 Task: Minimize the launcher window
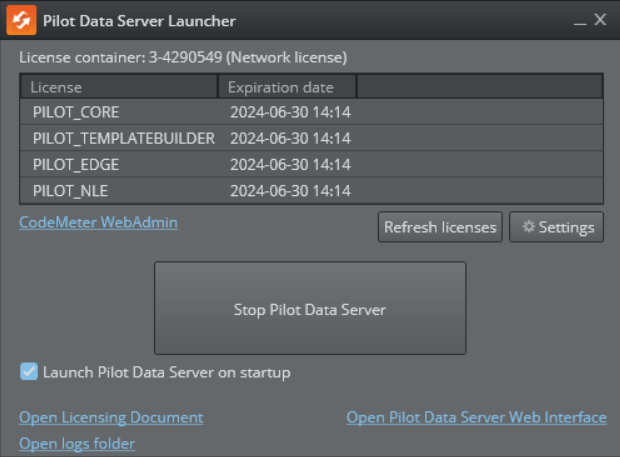(x=579, y=20)
